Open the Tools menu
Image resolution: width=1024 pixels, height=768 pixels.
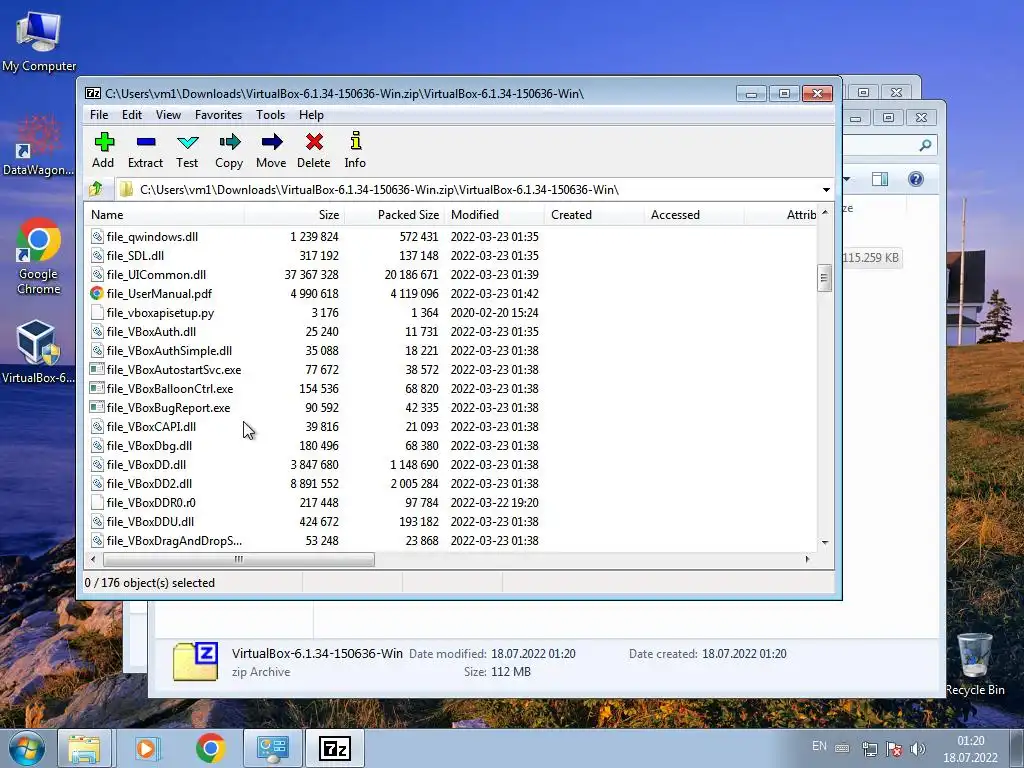tap(270, 115)
